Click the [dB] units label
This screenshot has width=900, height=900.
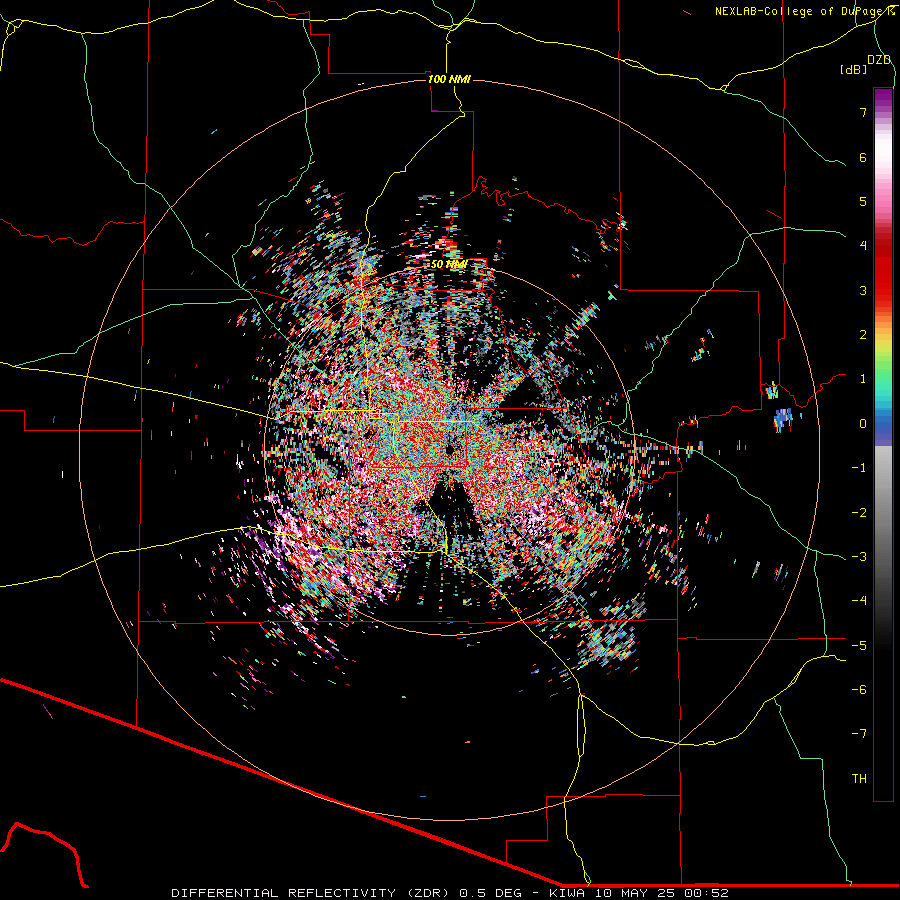(x=854, y=69)
